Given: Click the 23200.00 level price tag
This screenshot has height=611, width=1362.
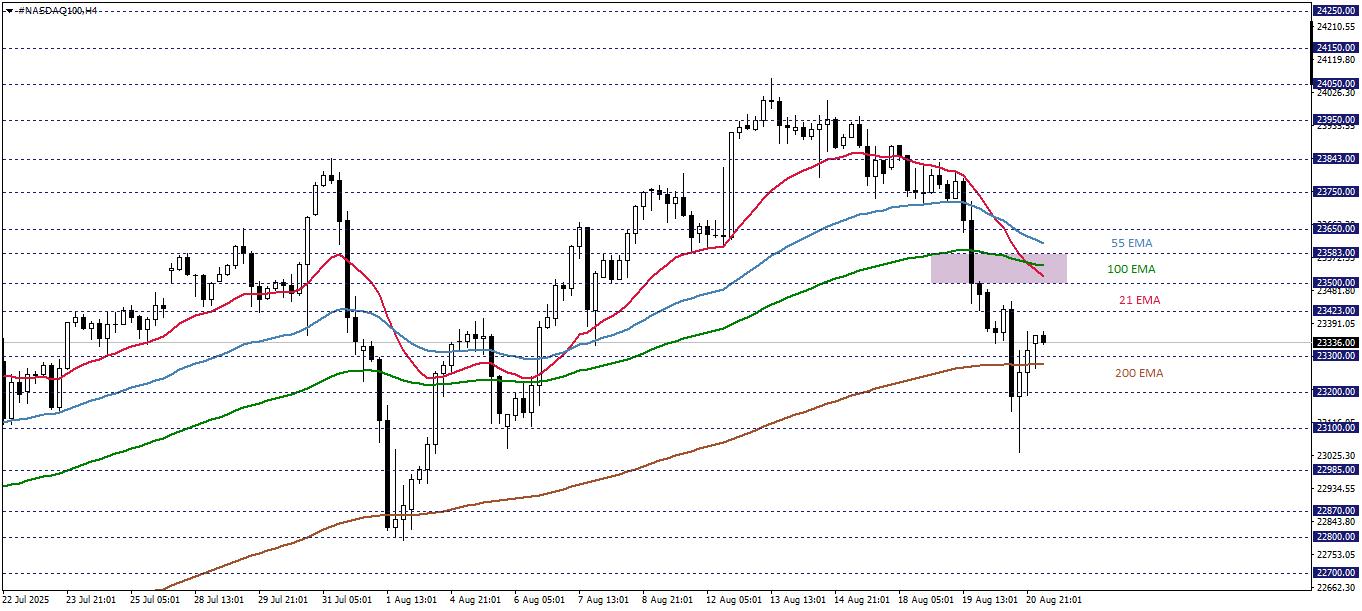Looking at the screenshot, I should [1335, 391].
